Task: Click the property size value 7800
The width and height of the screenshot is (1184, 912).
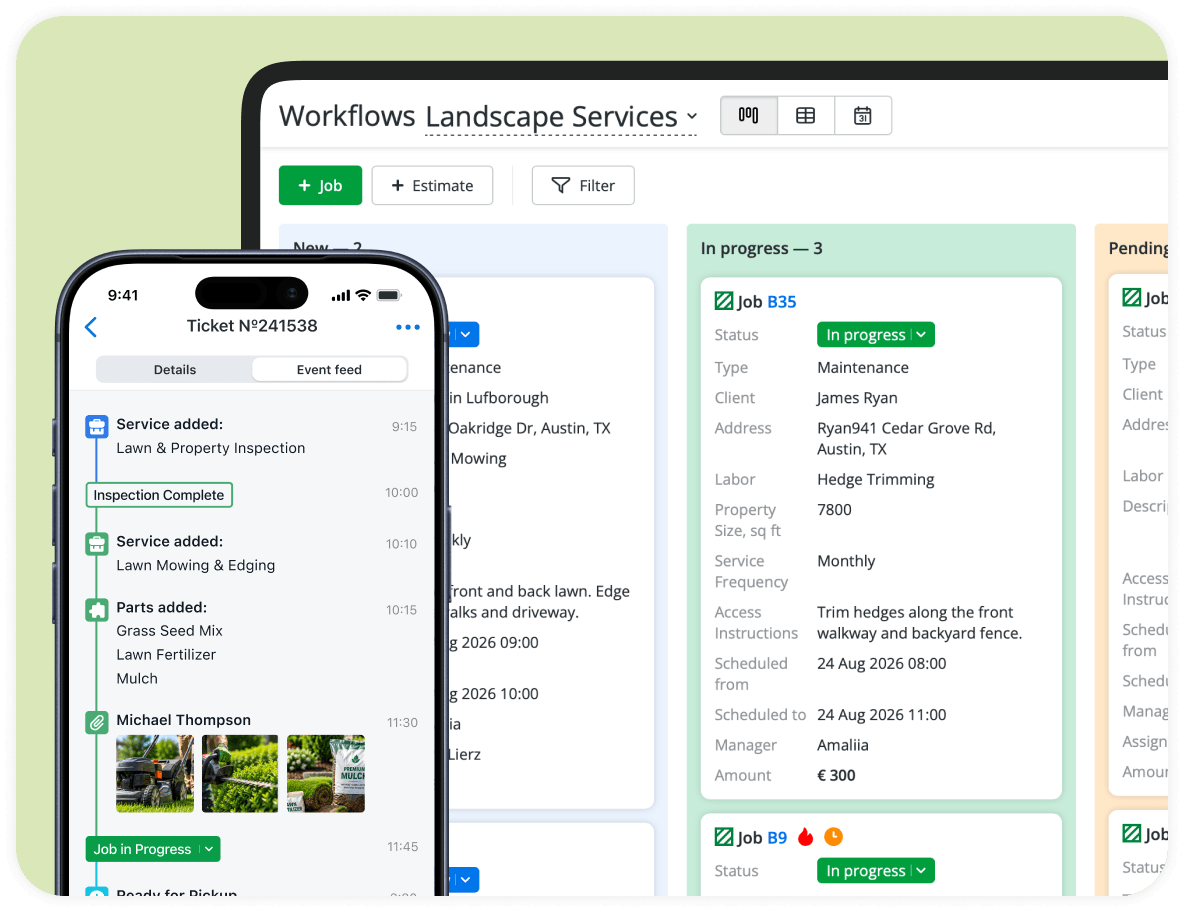Action: [834, 510]
